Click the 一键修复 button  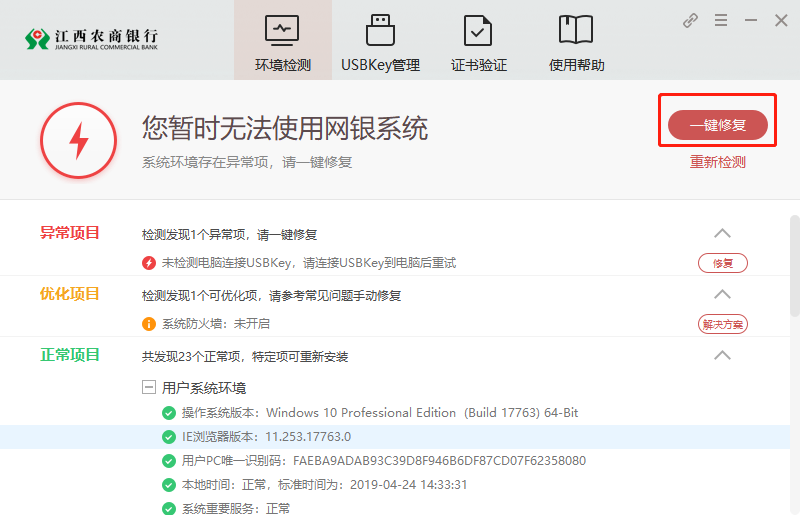718,125
